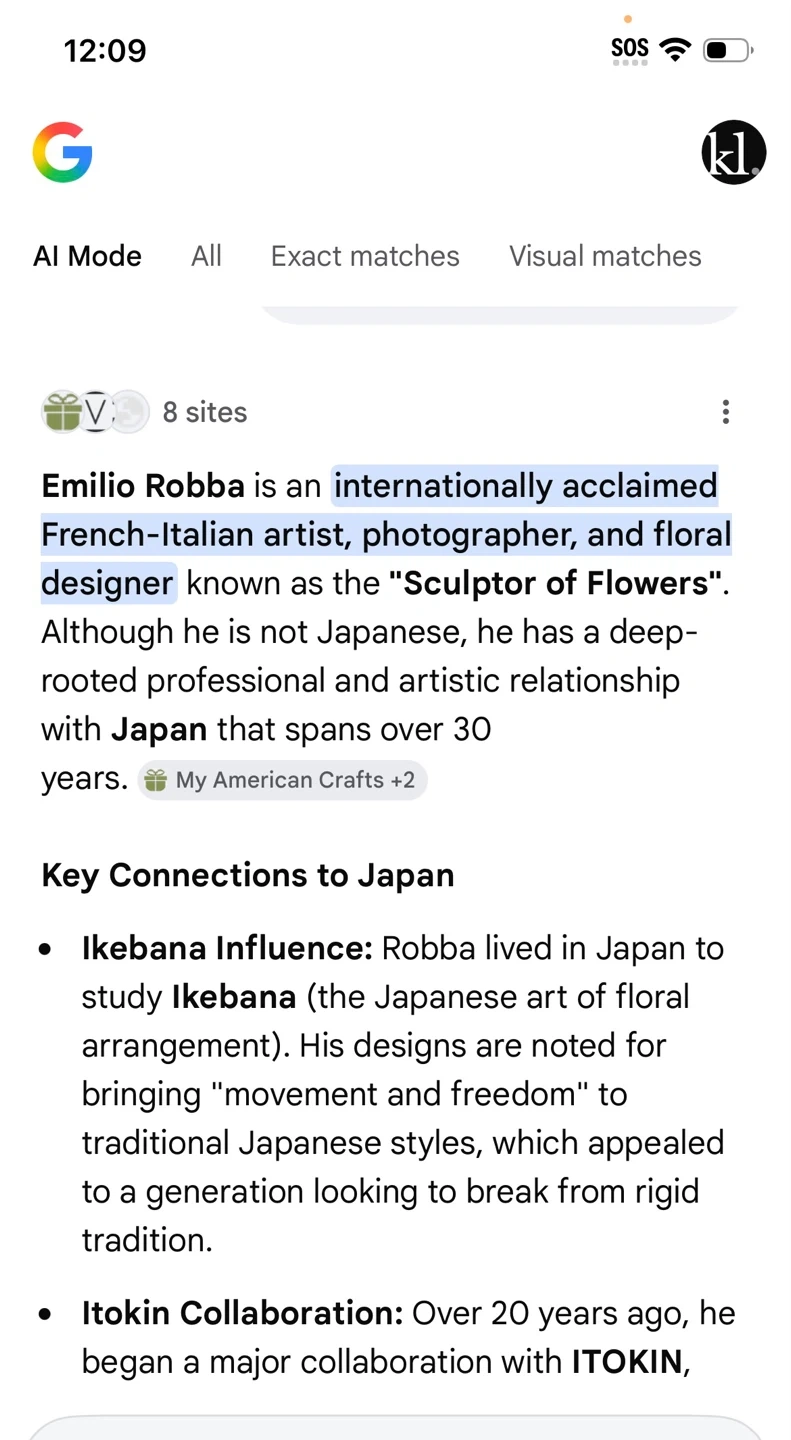
Task: Tap the battery indicator in status bar
Action: pos(727,49)
